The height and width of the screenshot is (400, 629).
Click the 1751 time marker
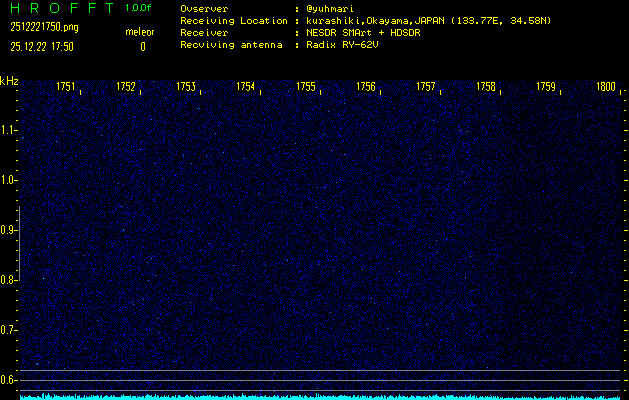coord(66,87)
